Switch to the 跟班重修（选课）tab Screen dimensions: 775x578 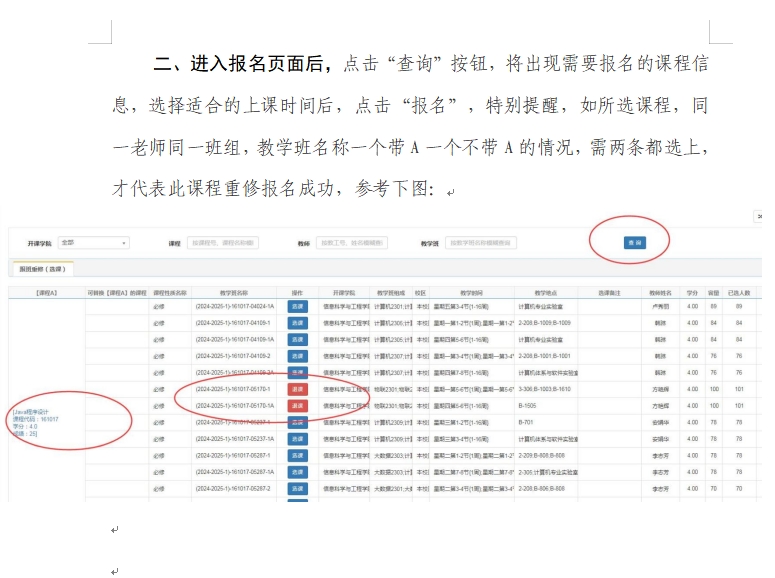pos(43,269)
